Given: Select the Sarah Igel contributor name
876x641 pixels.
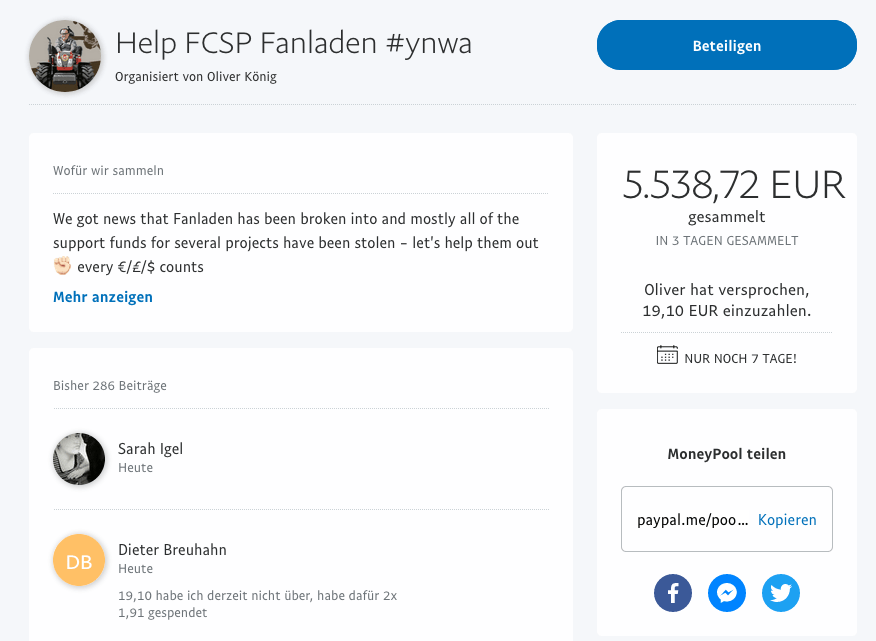Looking at the screenshot, I should tap(150, 449).
